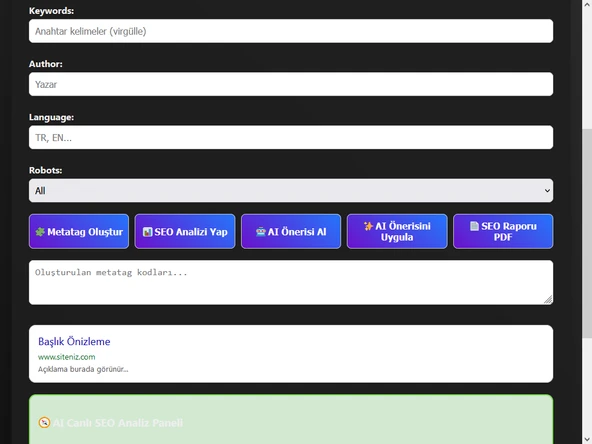Click the 'SEO Raporu PDF' button
Image resolution: width=592 pixels, height=444 pixels.
click(x=503, y=231)
